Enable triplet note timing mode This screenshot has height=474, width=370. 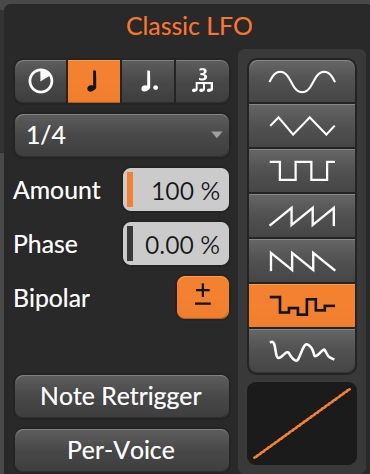202,81
